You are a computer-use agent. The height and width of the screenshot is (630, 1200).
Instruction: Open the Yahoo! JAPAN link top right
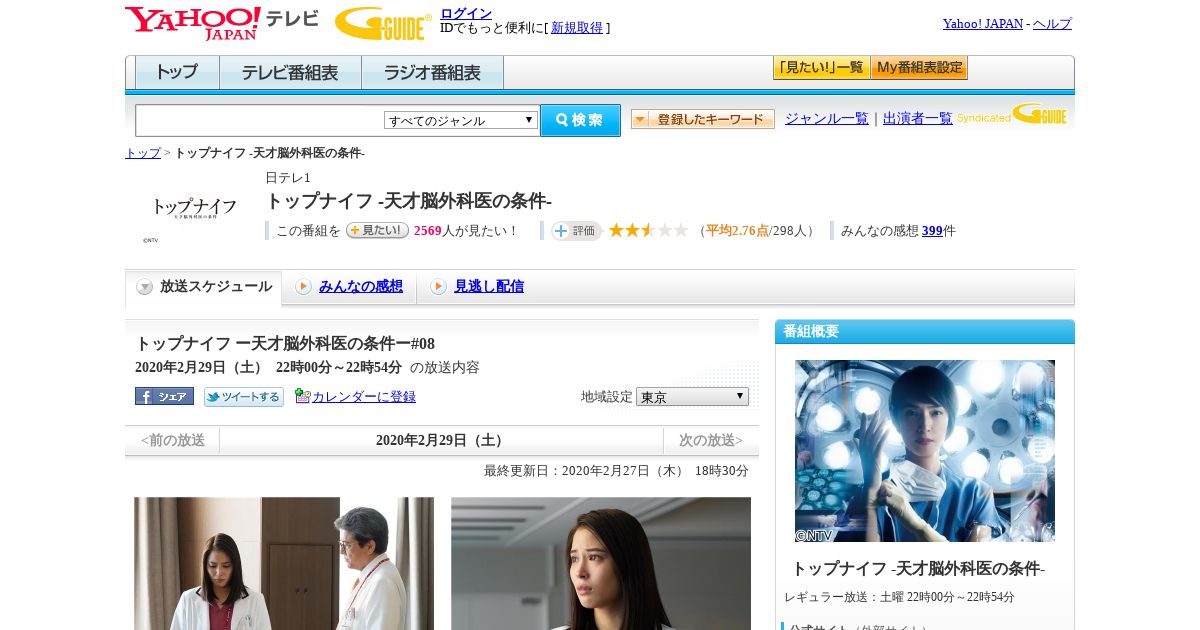983,23
